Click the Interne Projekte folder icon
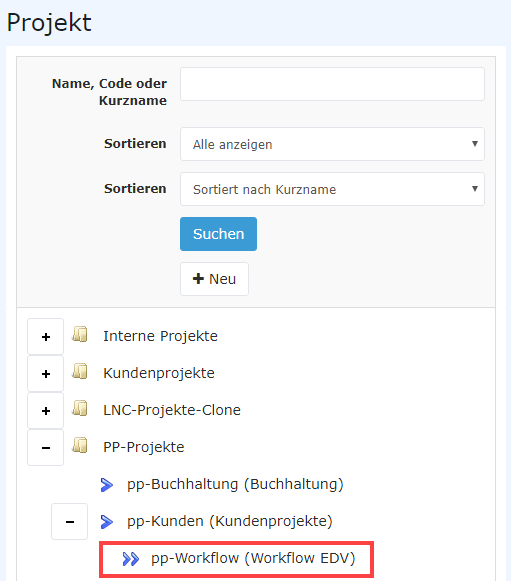 pos(80,334)
